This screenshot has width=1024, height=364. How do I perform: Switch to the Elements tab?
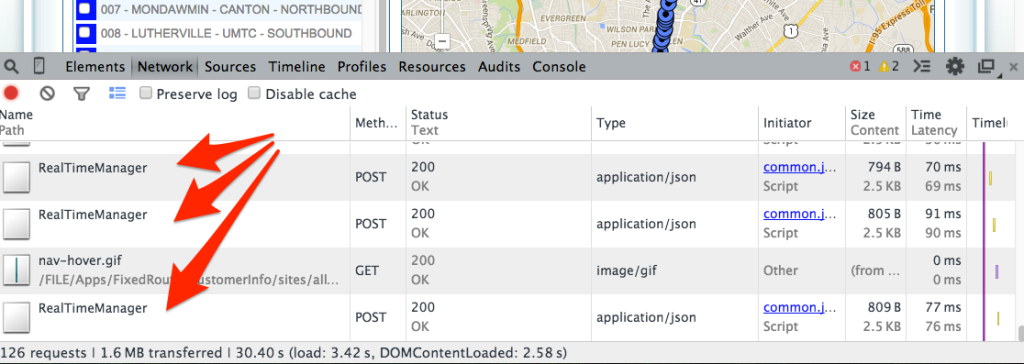coord(95,67)
